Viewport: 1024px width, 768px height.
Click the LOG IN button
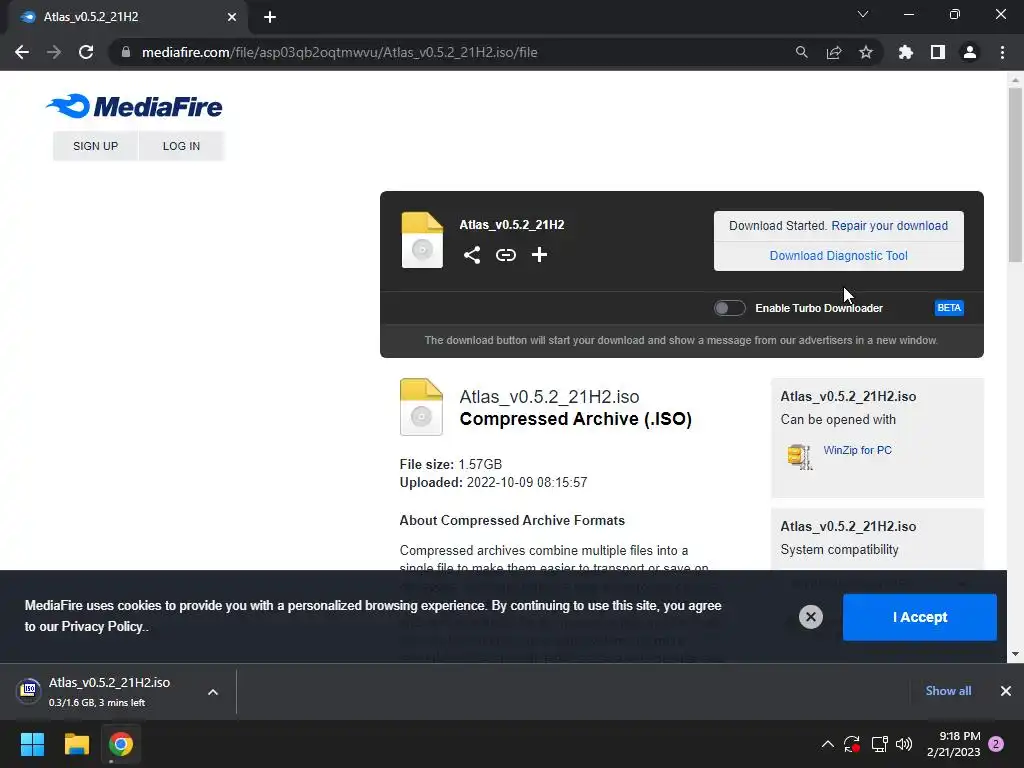pyautogui.click(x=181, y=146)
